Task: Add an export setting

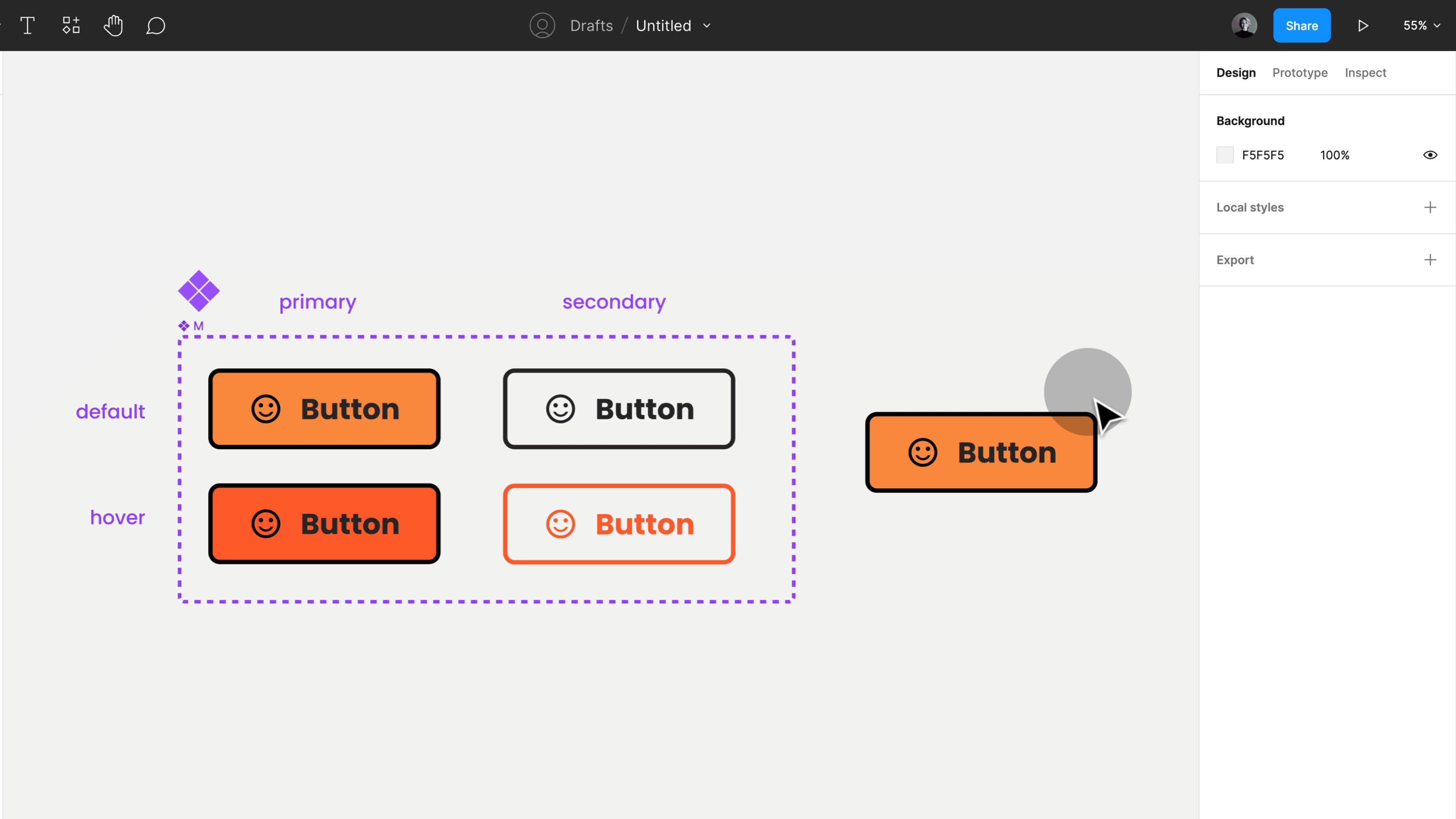Action: pyautogui.click(x=1430, y=260)
